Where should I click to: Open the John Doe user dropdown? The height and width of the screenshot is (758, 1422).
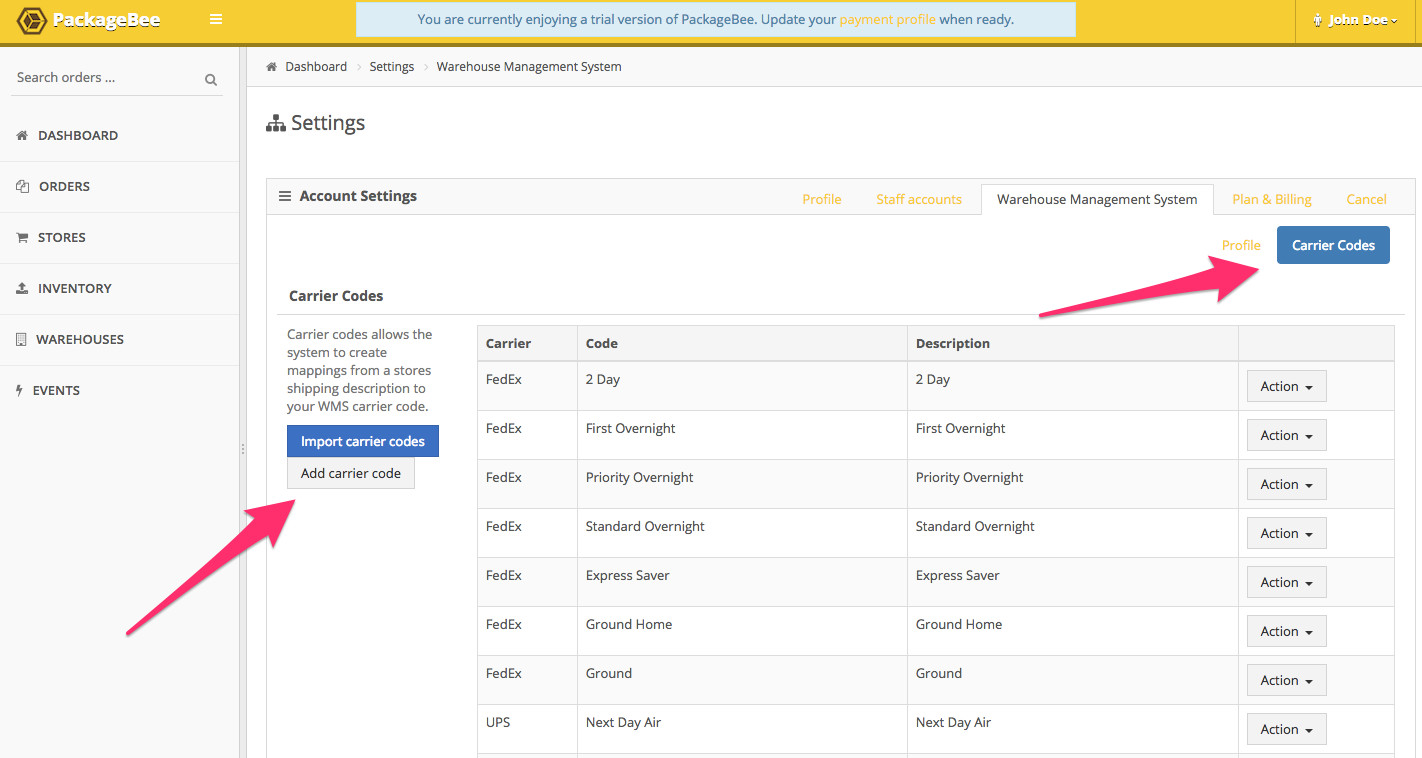pos(1358,20)
